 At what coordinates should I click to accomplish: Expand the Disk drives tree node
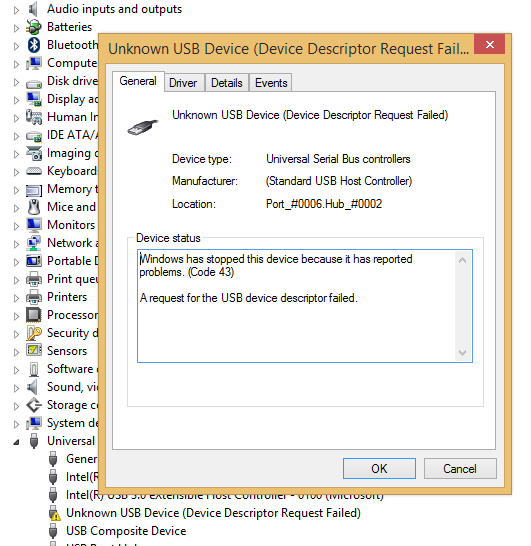[16, 82]
